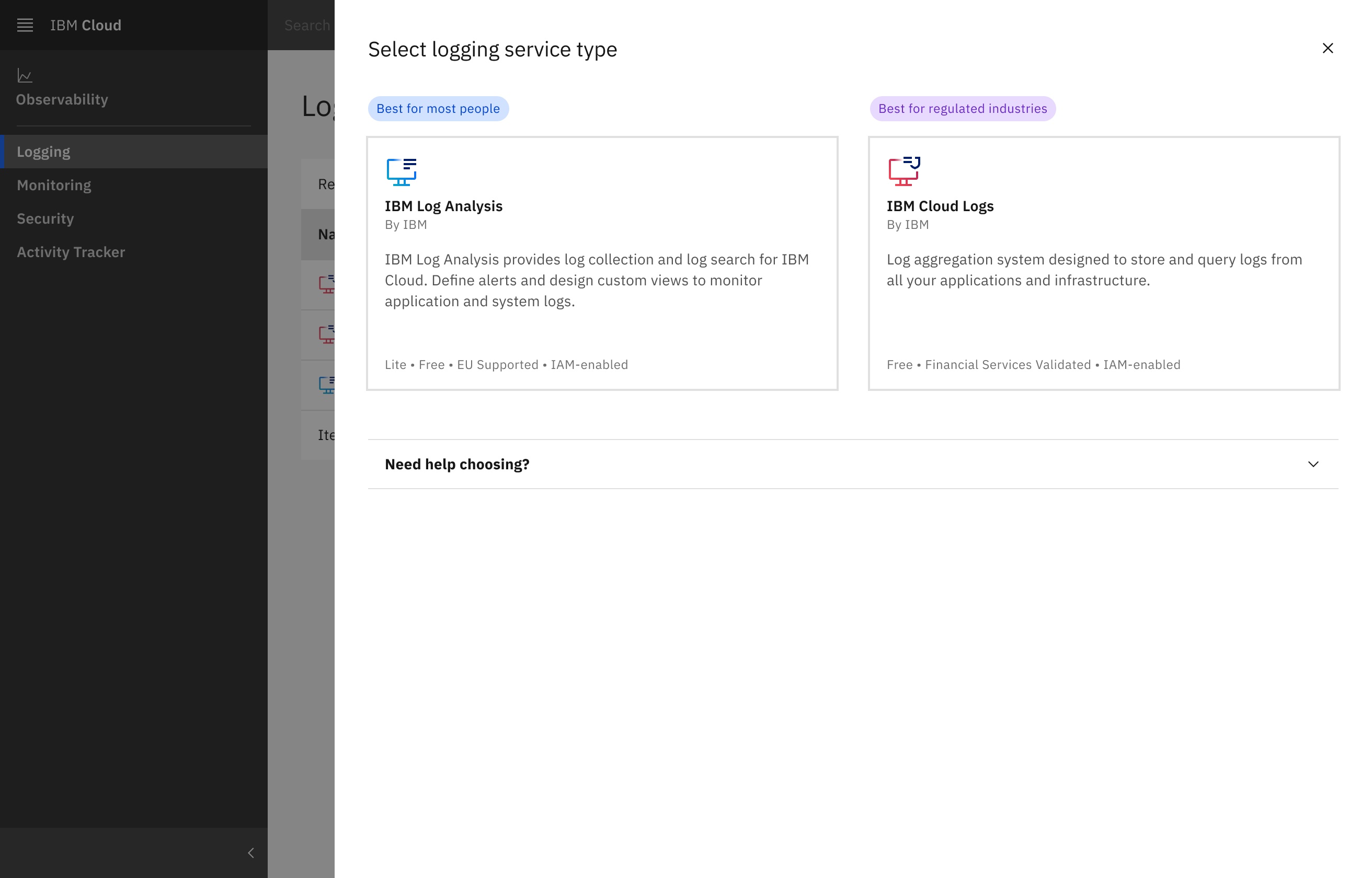Select Monitoring in the sidebar
Viewport: 1372px width, 878px height.
[133, 184]
